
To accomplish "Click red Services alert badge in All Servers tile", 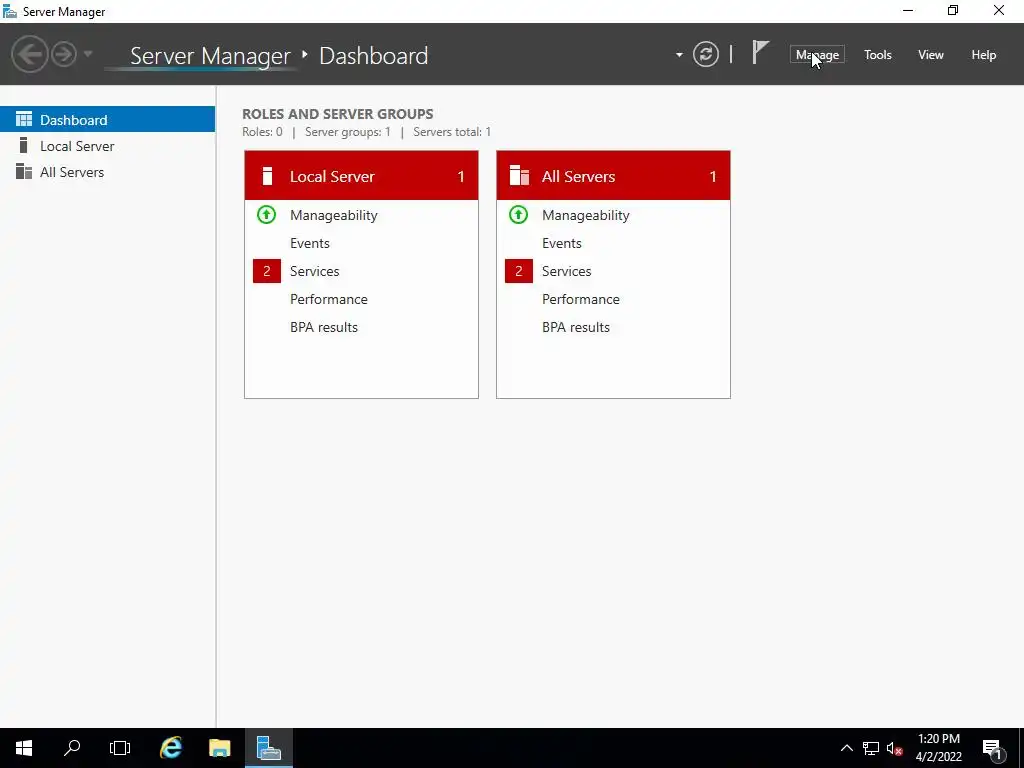I will (519, 271).
